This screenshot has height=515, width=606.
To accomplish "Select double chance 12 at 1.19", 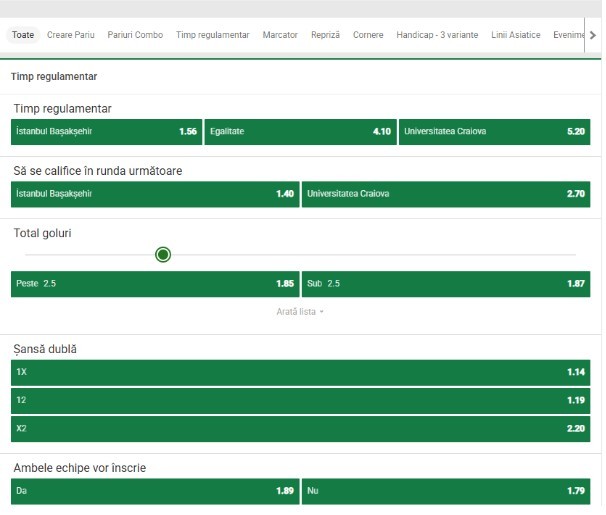I will point(300,401).
